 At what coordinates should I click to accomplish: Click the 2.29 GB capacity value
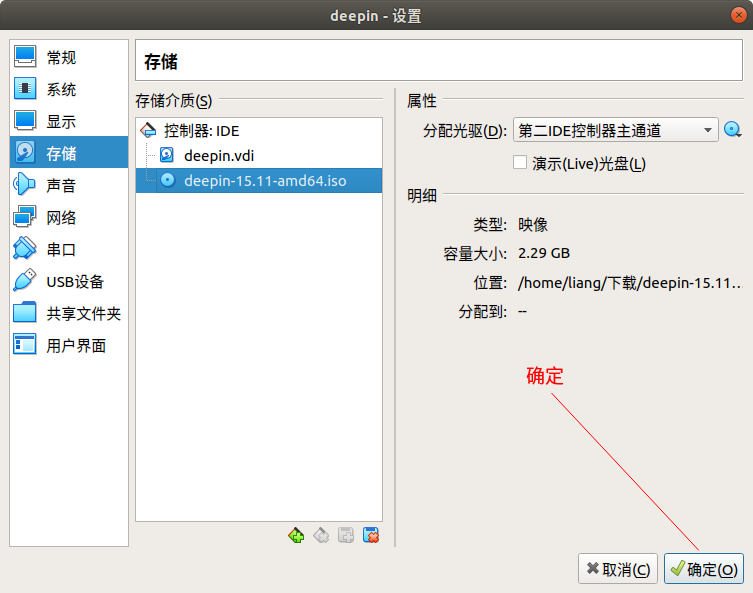coord(544,253)
